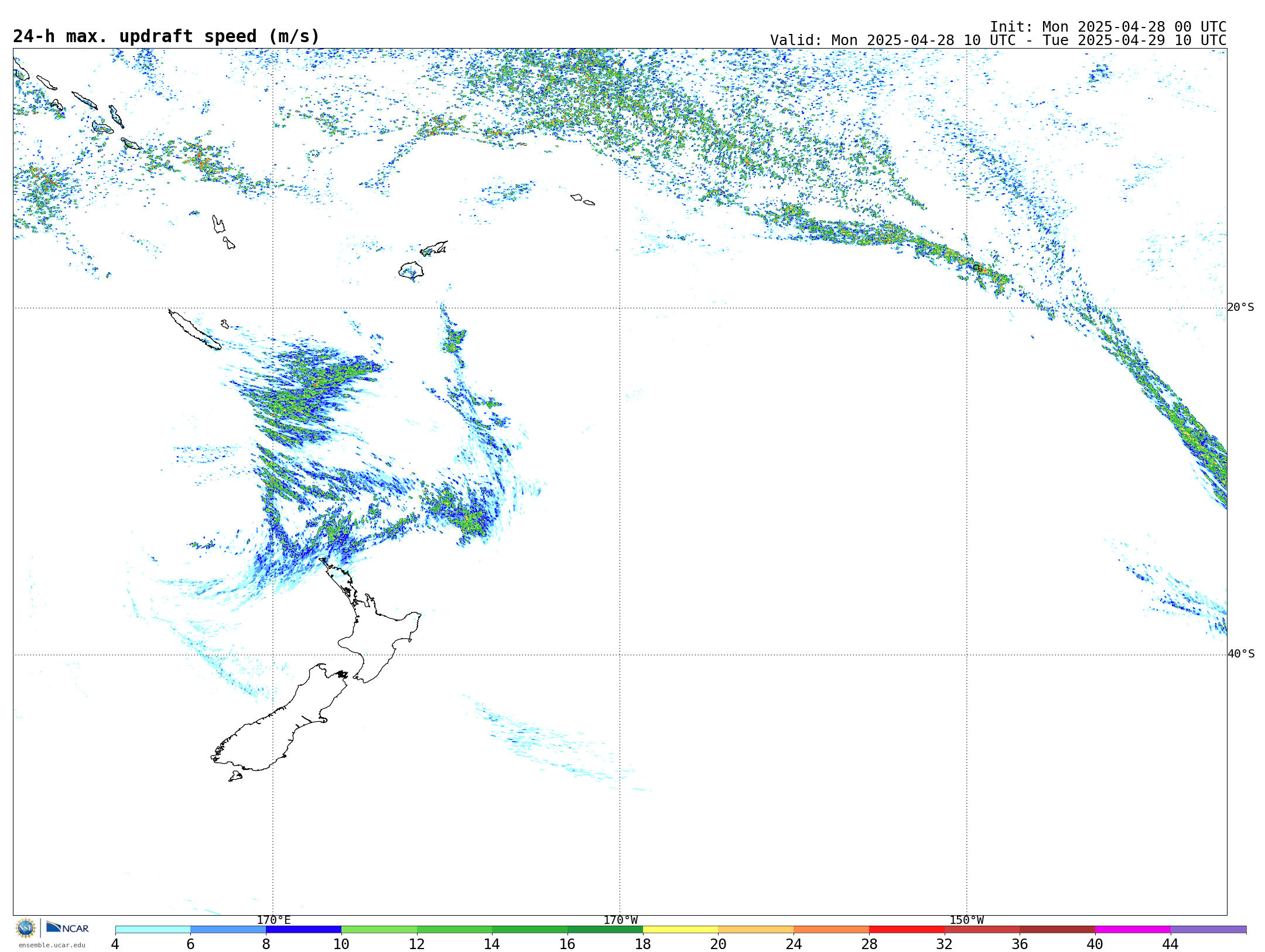Click the 170°W longitude label

point(621,920)
